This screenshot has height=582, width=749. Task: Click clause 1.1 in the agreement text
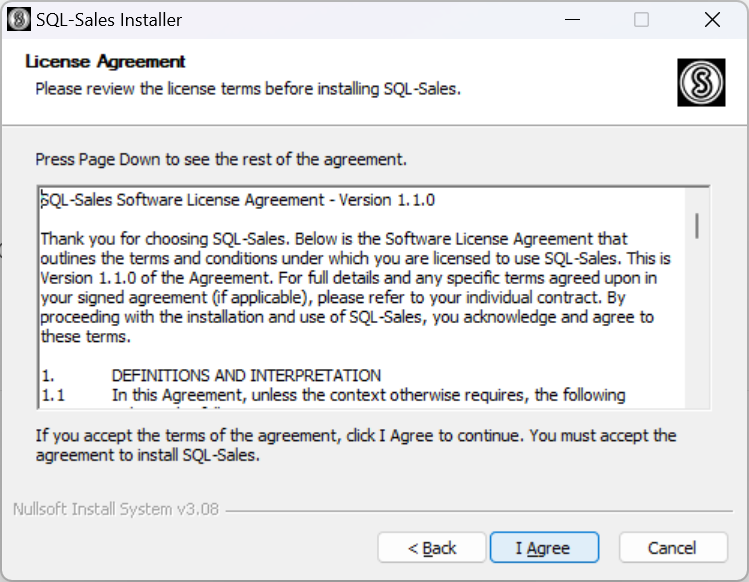(x=333, y=395)
